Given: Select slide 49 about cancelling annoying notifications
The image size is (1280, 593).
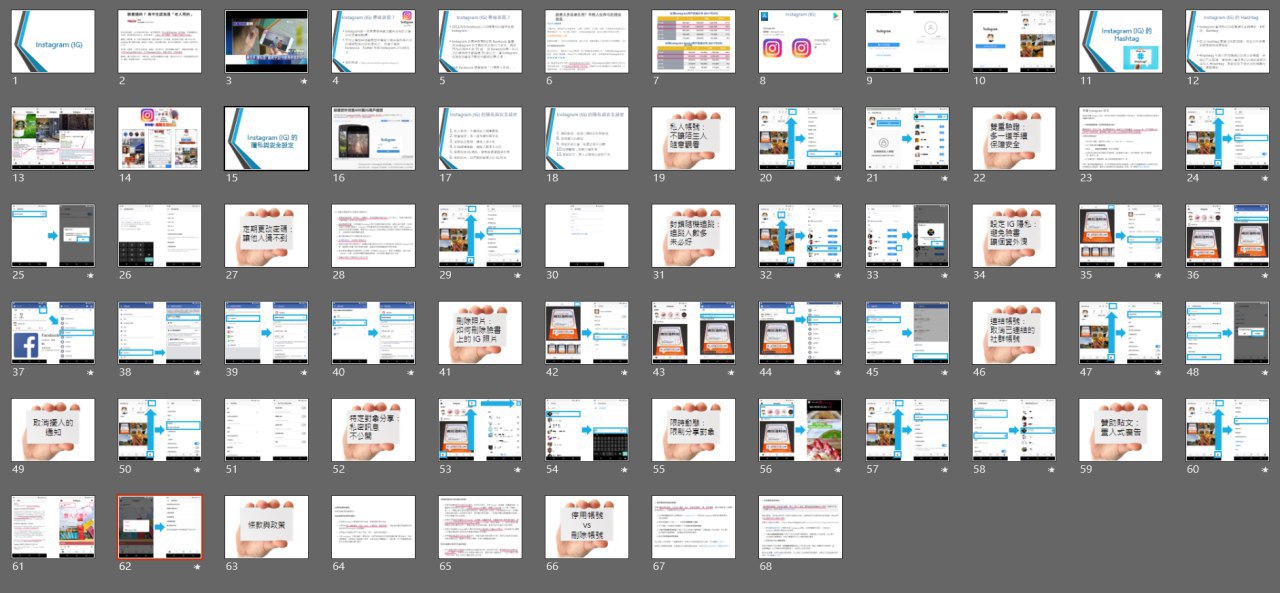Looking at the screenshot, I should click(x=53, y=430).
